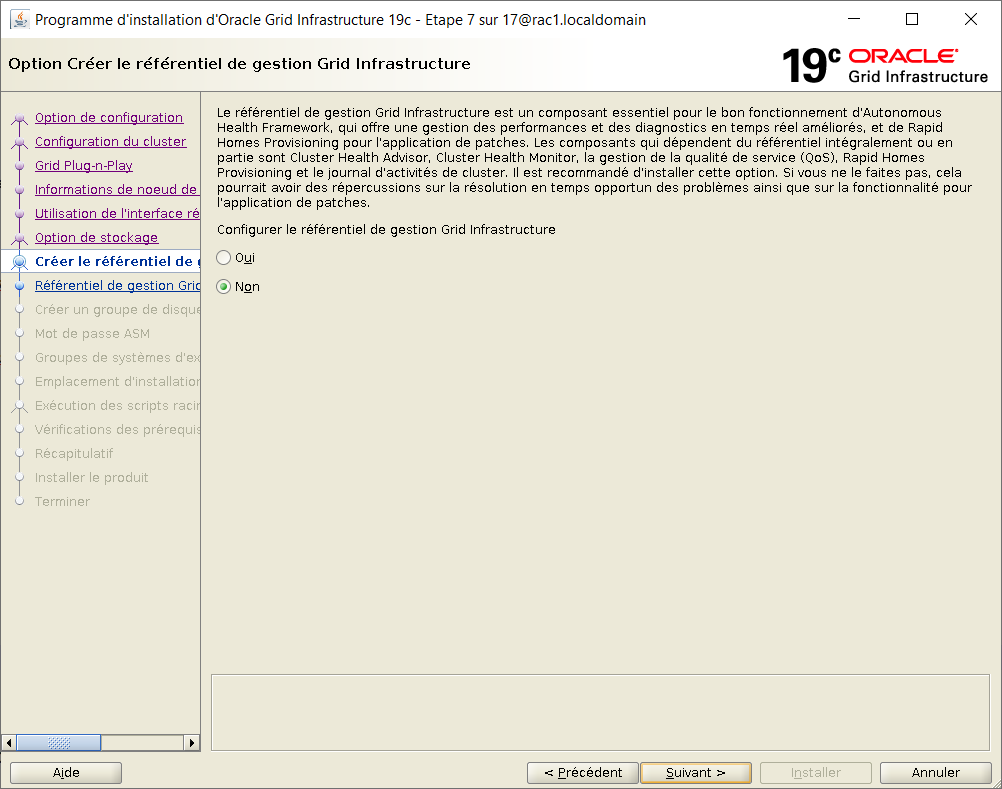The height and width of the screenshot is (789, 1002).
Task: Click the step bullet beside Option de configuration
Action: [x=20, y=118]
